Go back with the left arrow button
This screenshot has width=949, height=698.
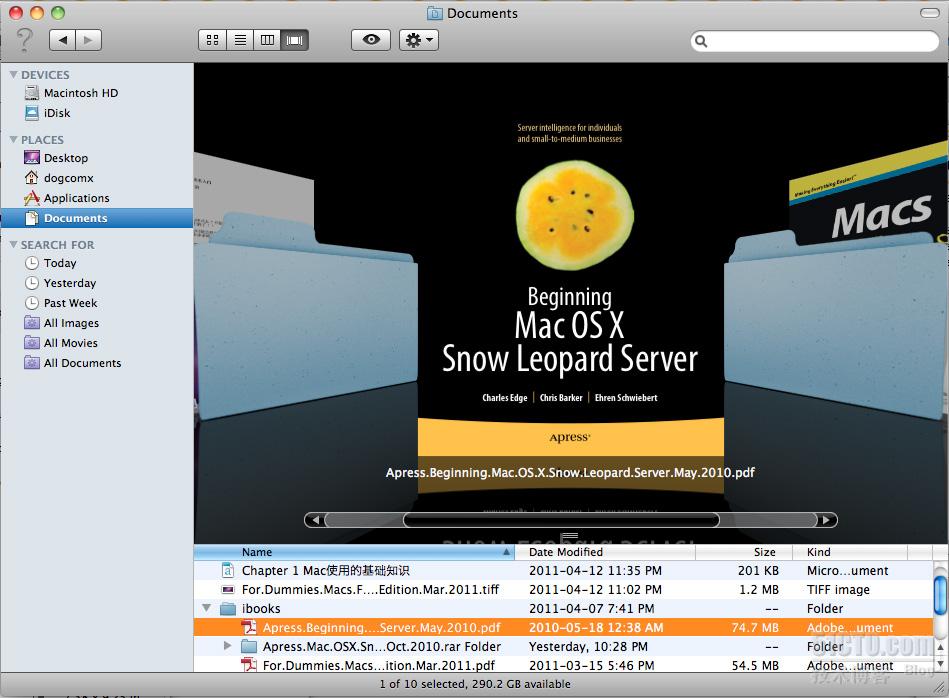point(62,41)
